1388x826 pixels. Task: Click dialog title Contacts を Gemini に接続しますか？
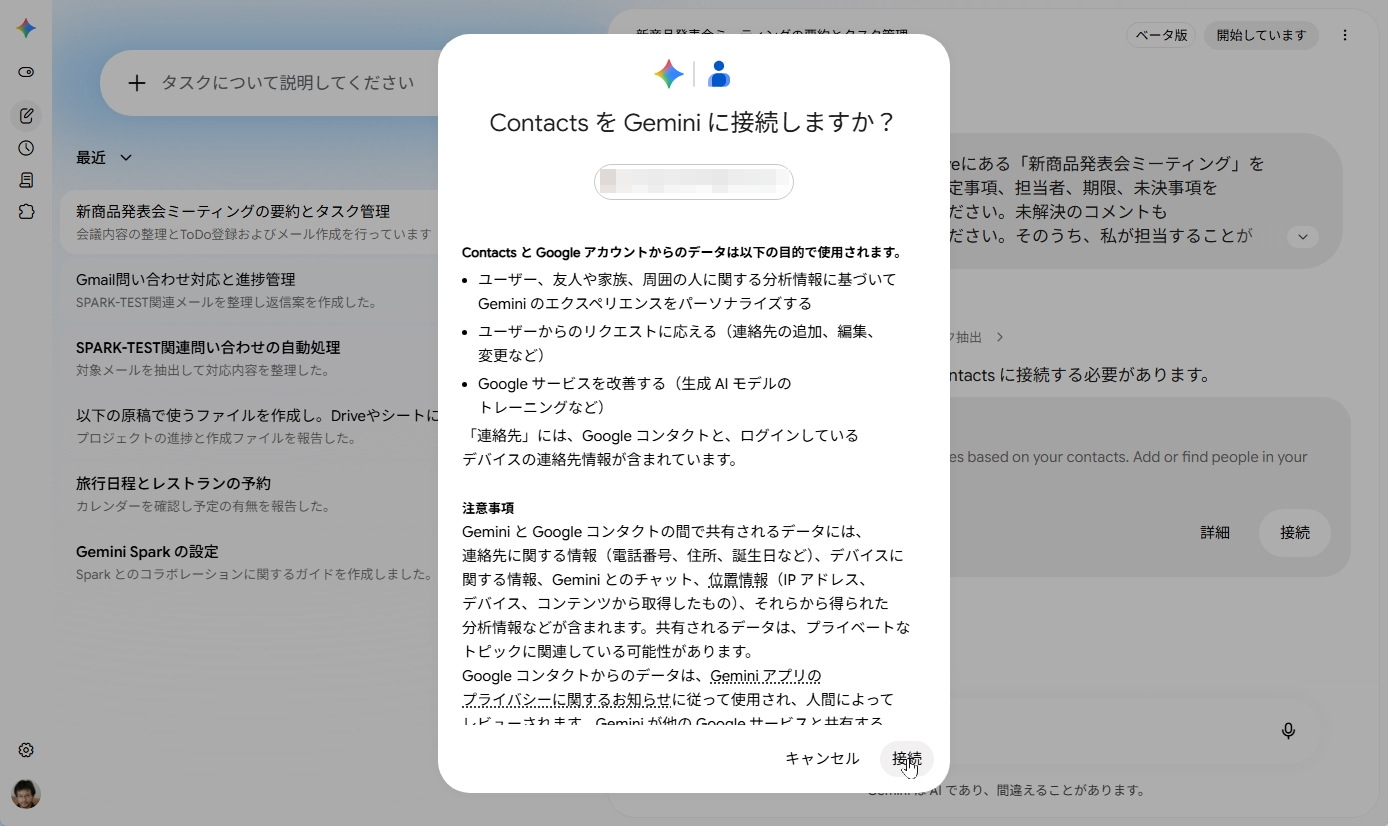(x=693, y=123)
